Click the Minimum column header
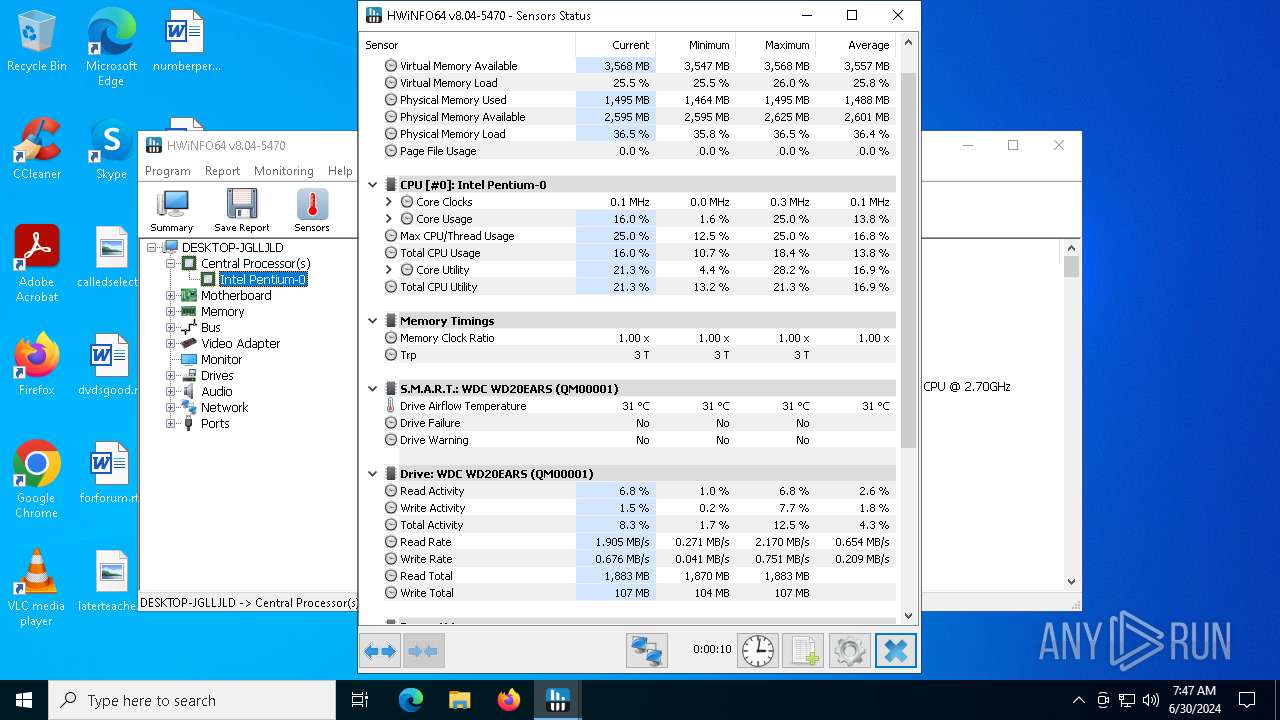 tap(695, 45)
